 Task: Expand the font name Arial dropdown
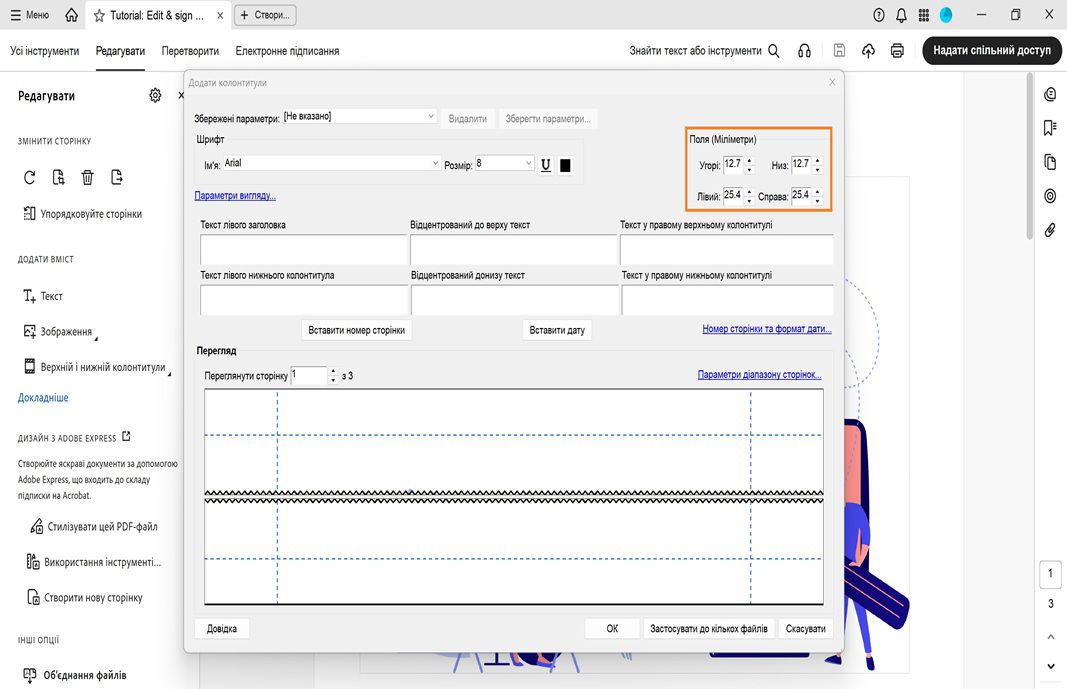tap(436, 163)
